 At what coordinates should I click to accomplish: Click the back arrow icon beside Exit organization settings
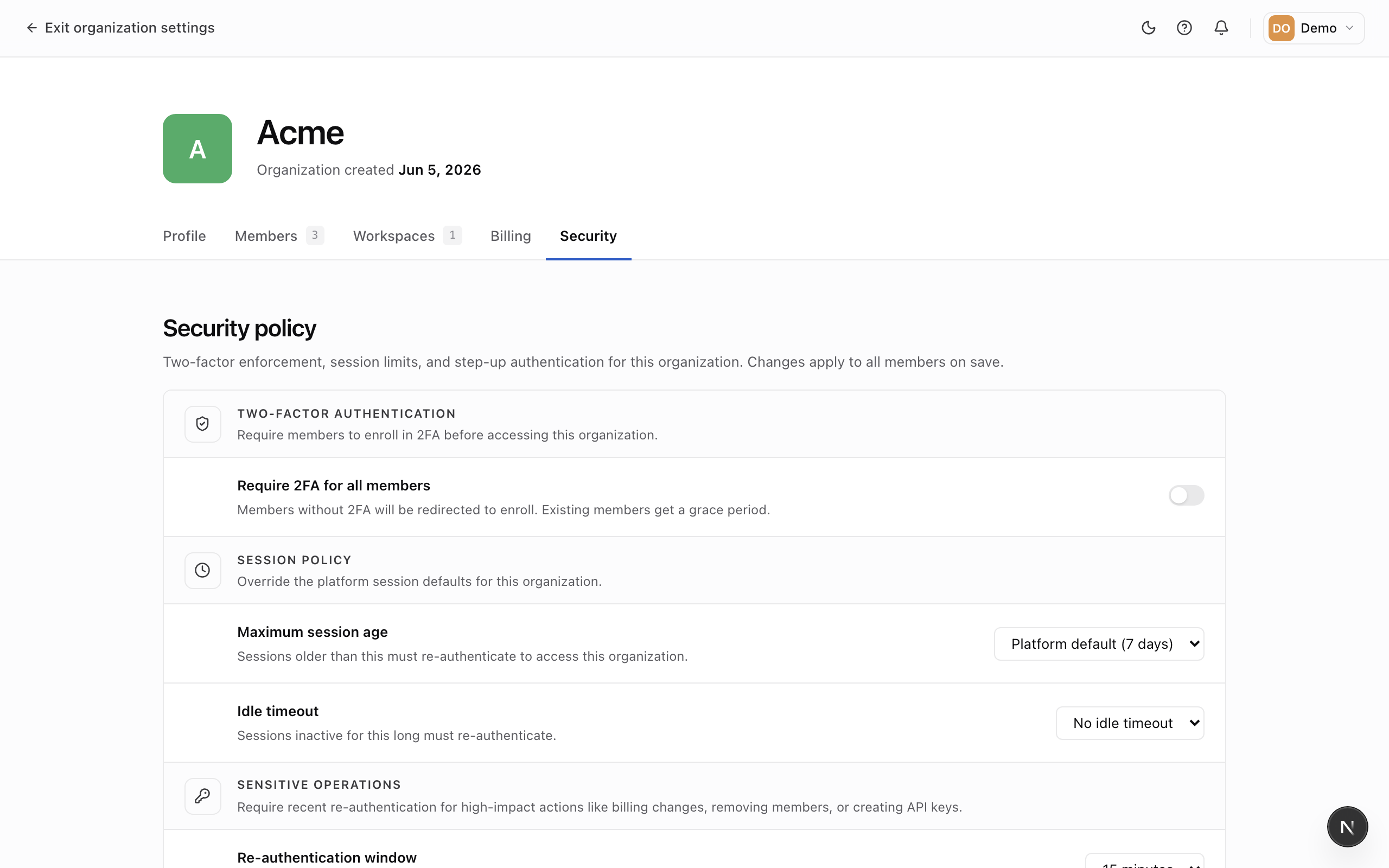coord(31,28)
